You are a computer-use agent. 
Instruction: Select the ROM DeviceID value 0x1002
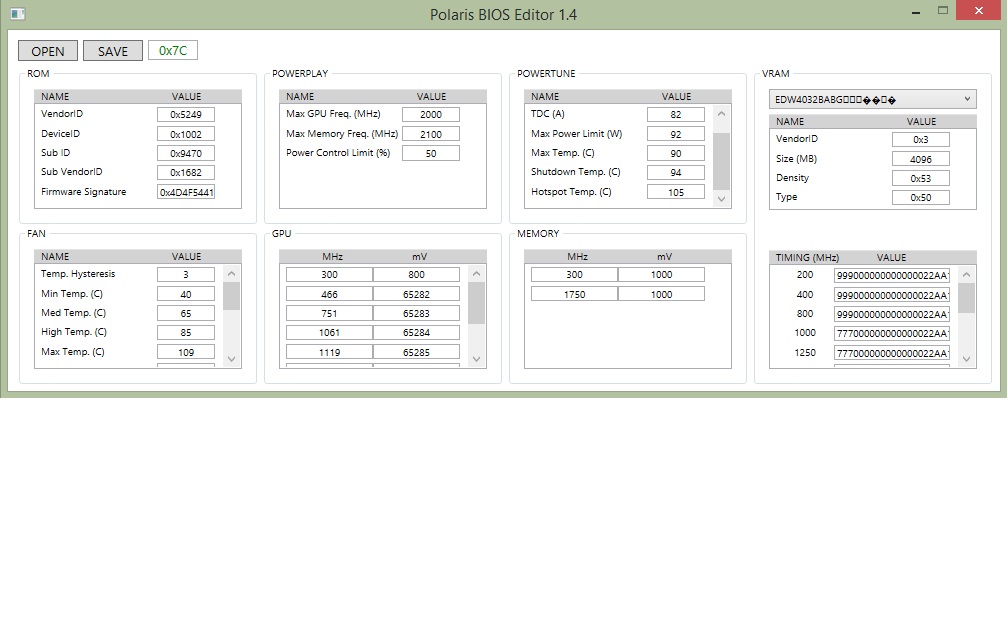tap(186, 134)
